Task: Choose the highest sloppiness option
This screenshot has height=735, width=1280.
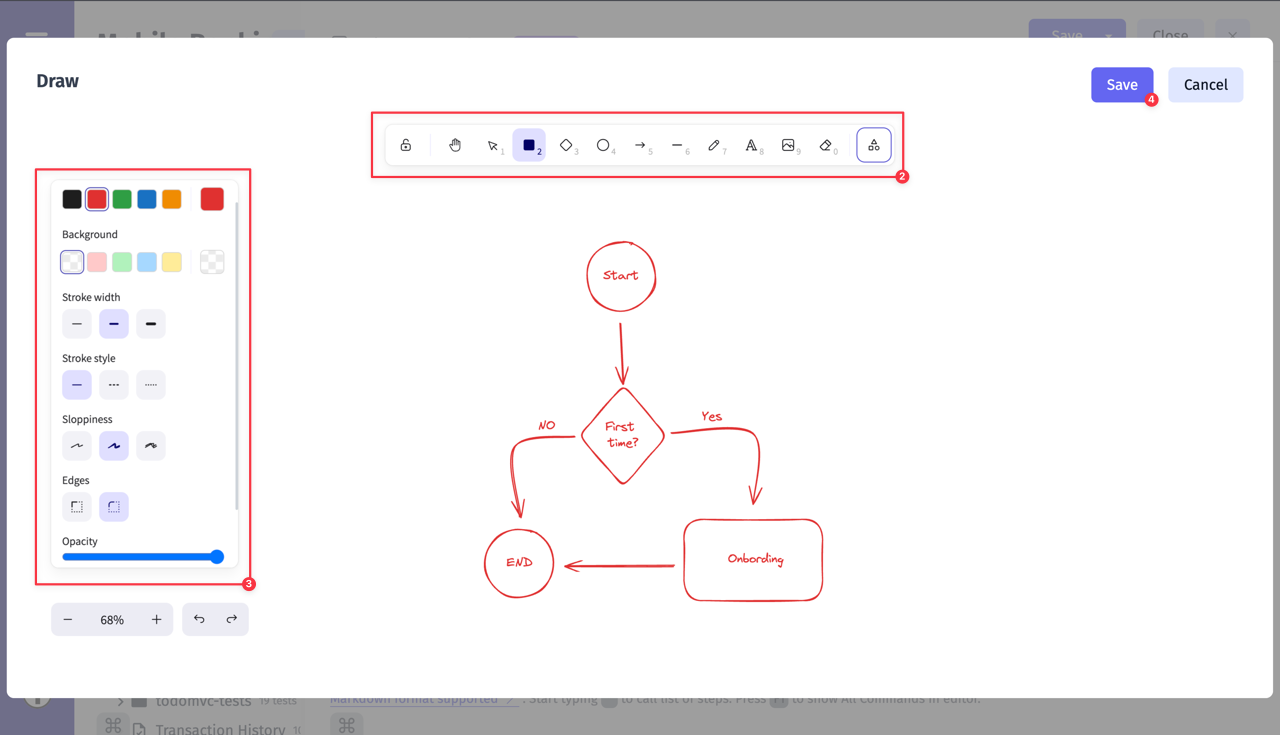Action: (x=150, y=445)
